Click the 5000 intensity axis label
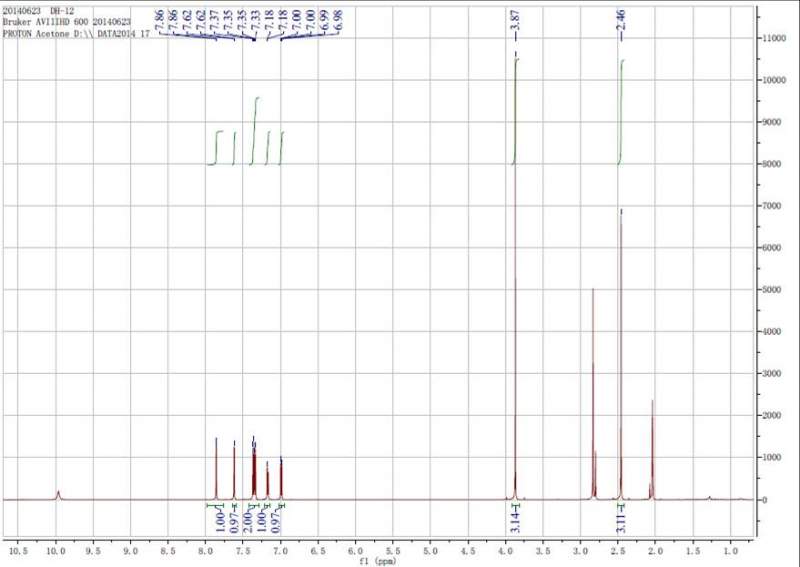Image resolution: width=800 pixels, height=567 pixels. click(x=772, y=289)
